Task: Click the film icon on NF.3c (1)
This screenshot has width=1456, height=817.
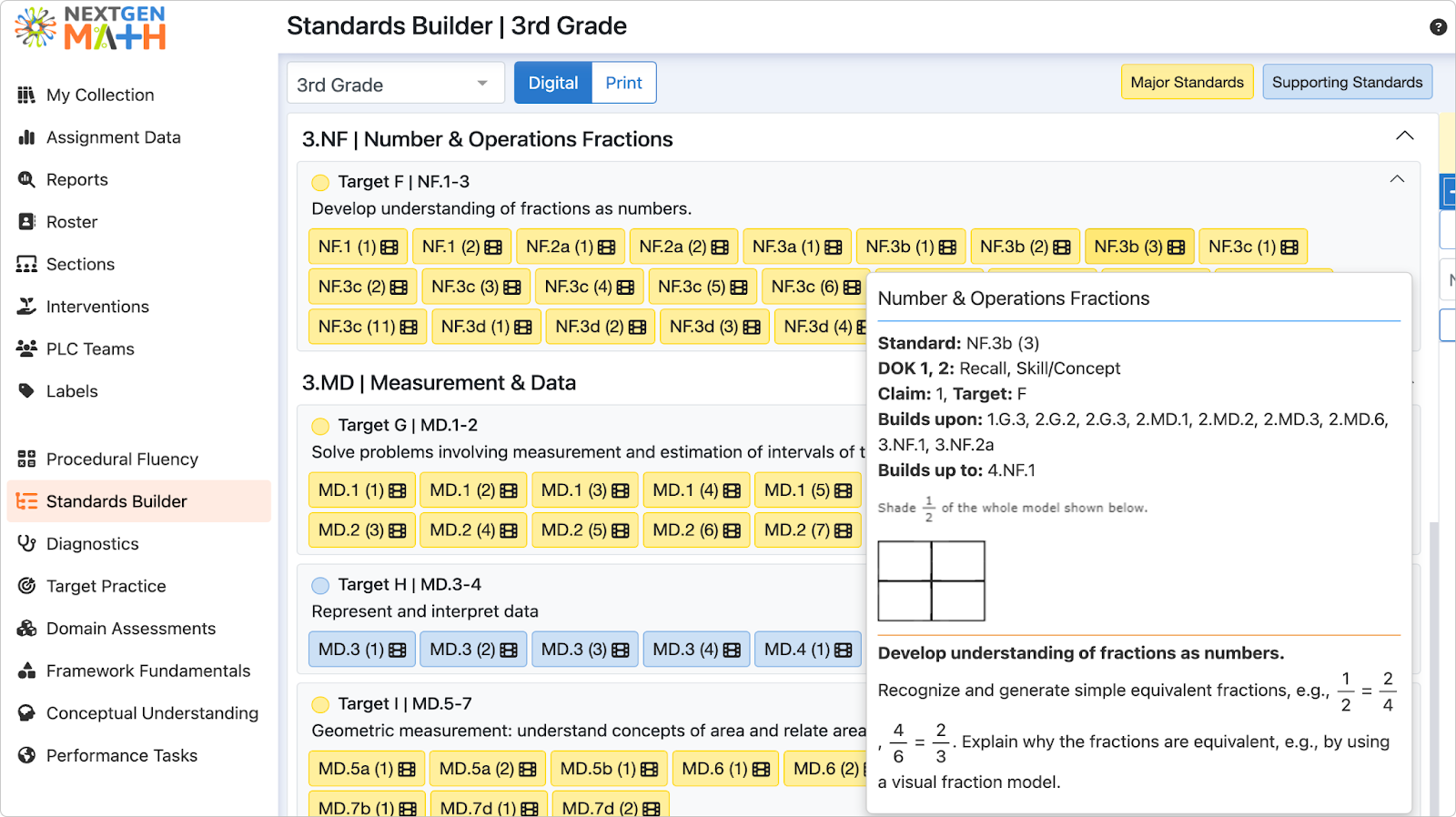Action: click(x=1289, y=247)
